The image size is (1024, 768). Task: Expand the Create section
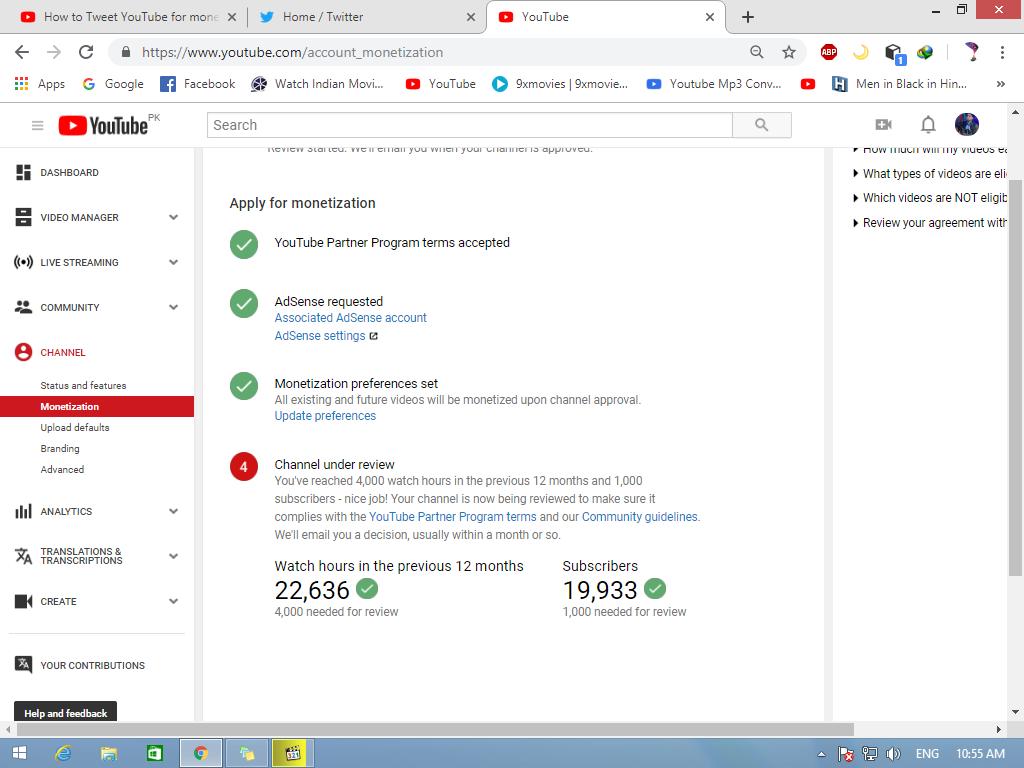[x=173, y=601]
